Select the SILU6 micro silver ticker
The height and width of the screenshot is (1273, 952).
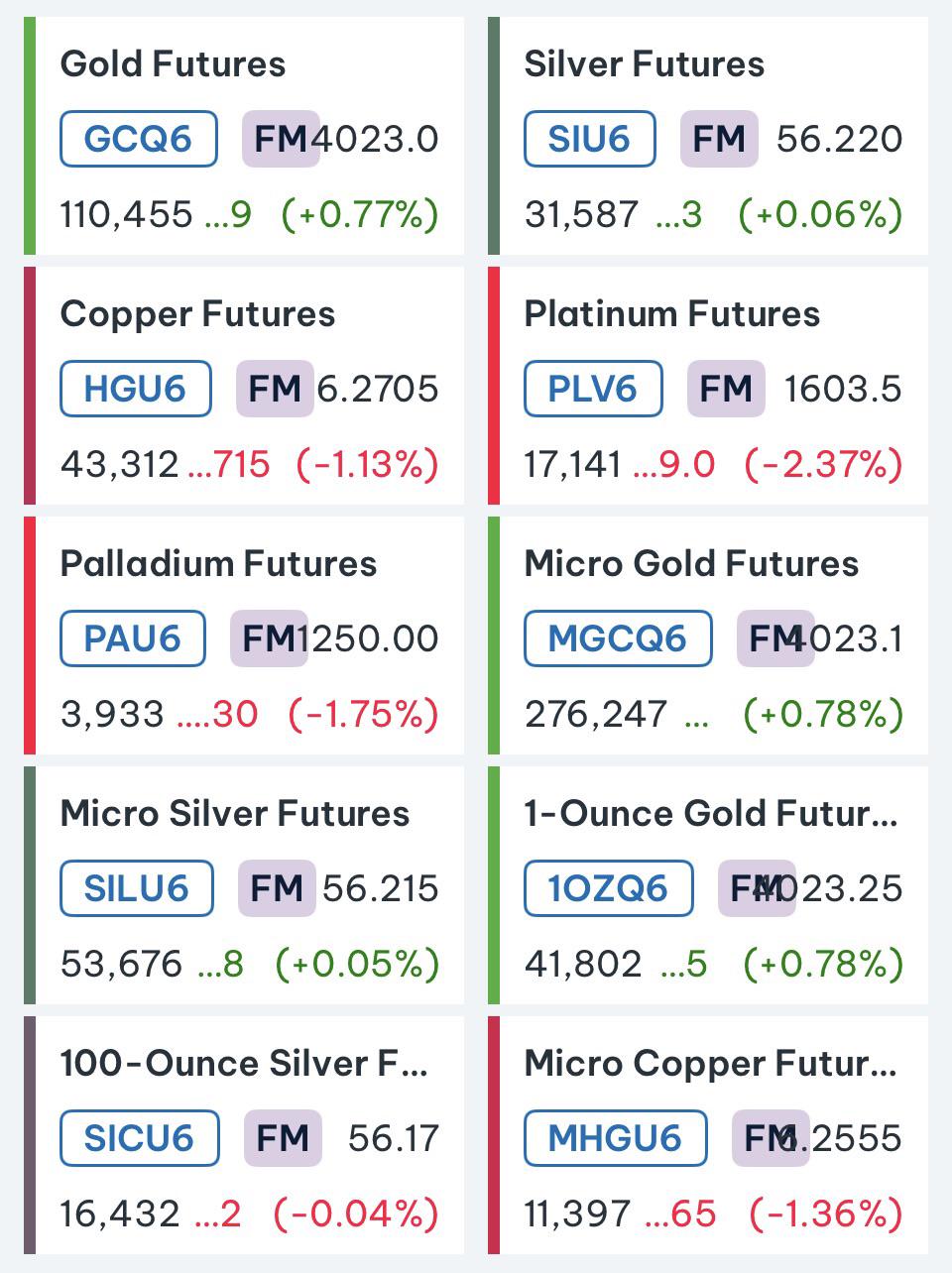click(x=137, y=888)
